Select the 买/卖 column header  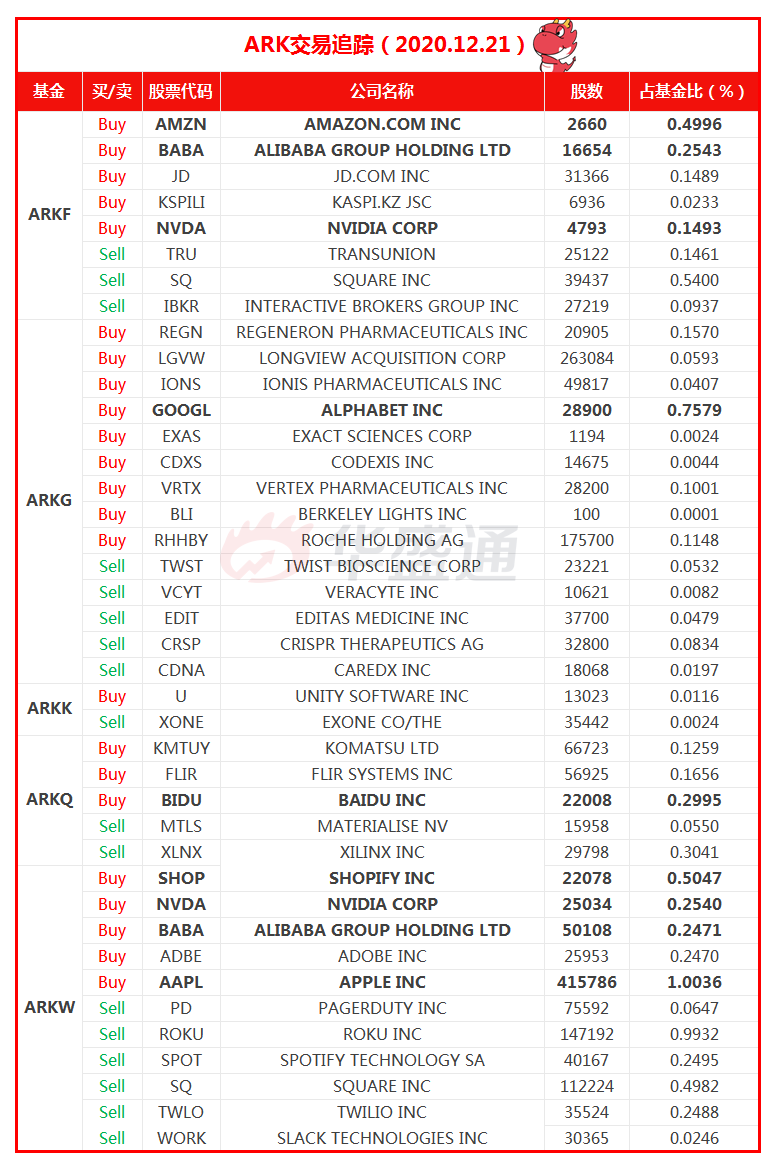click(112, 92)
